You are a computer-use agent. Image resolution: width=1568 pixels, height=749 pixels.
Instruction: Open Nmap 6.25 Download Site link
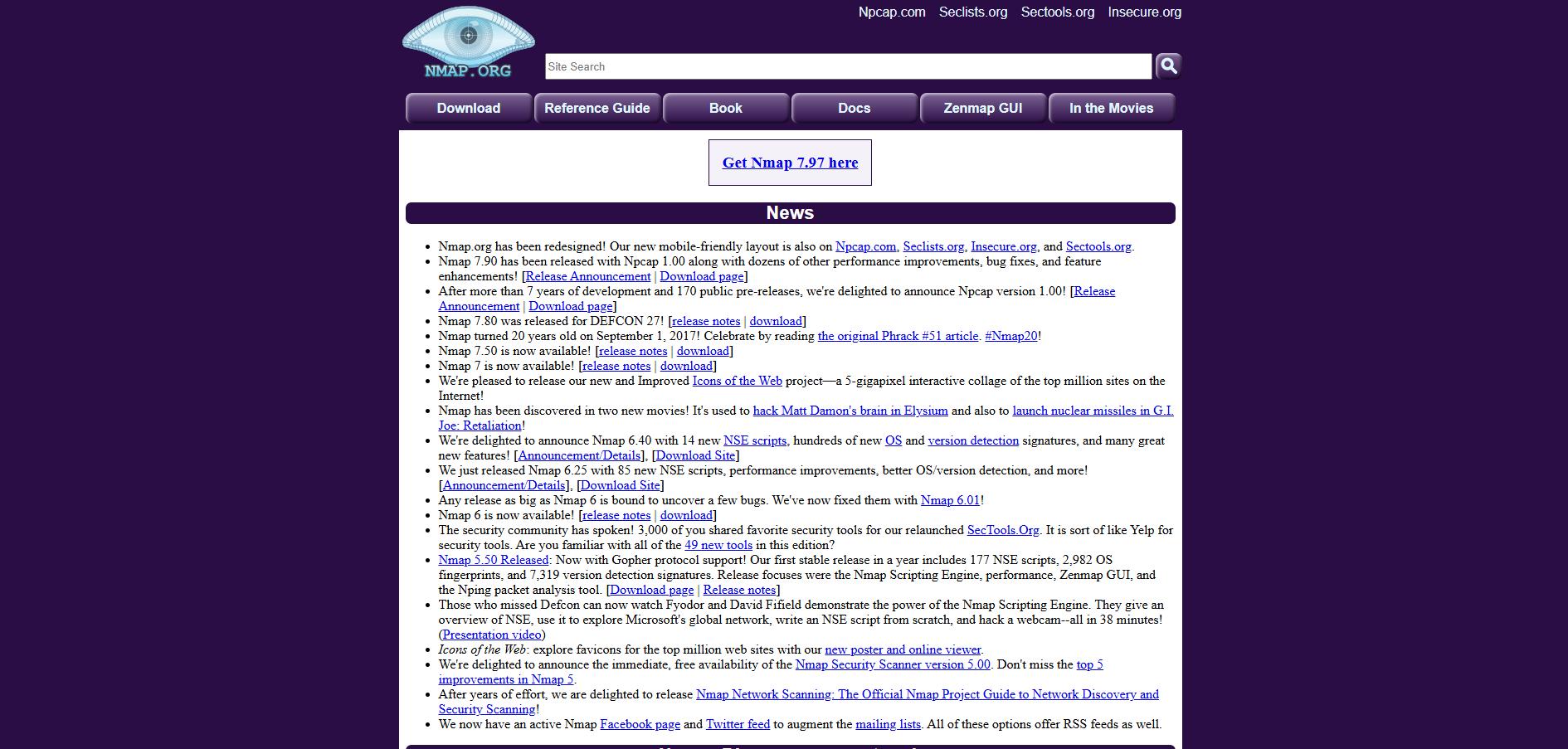coord(621,485)
